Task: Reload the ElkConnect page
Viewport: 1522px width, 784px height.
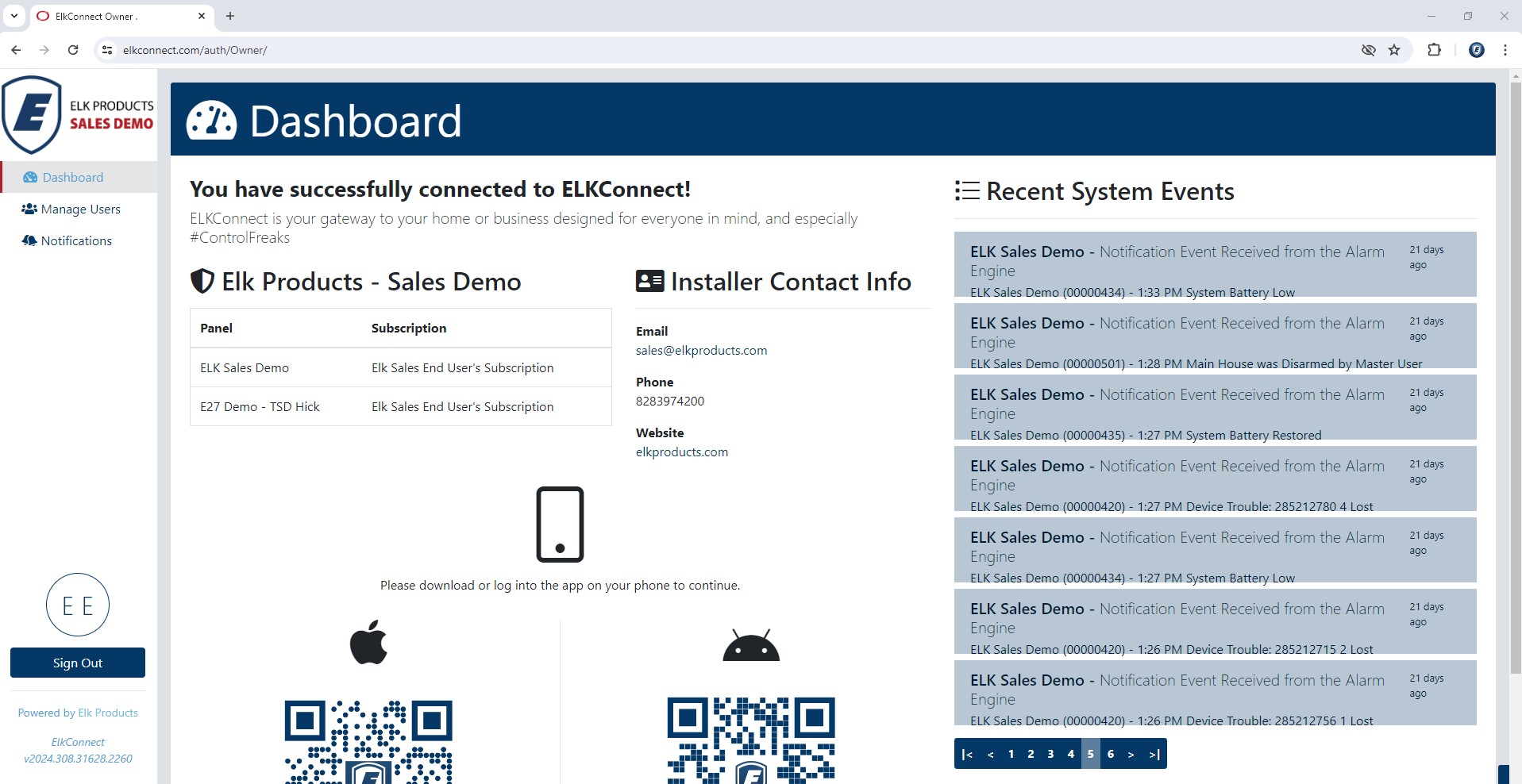Action: coord(73,49)
